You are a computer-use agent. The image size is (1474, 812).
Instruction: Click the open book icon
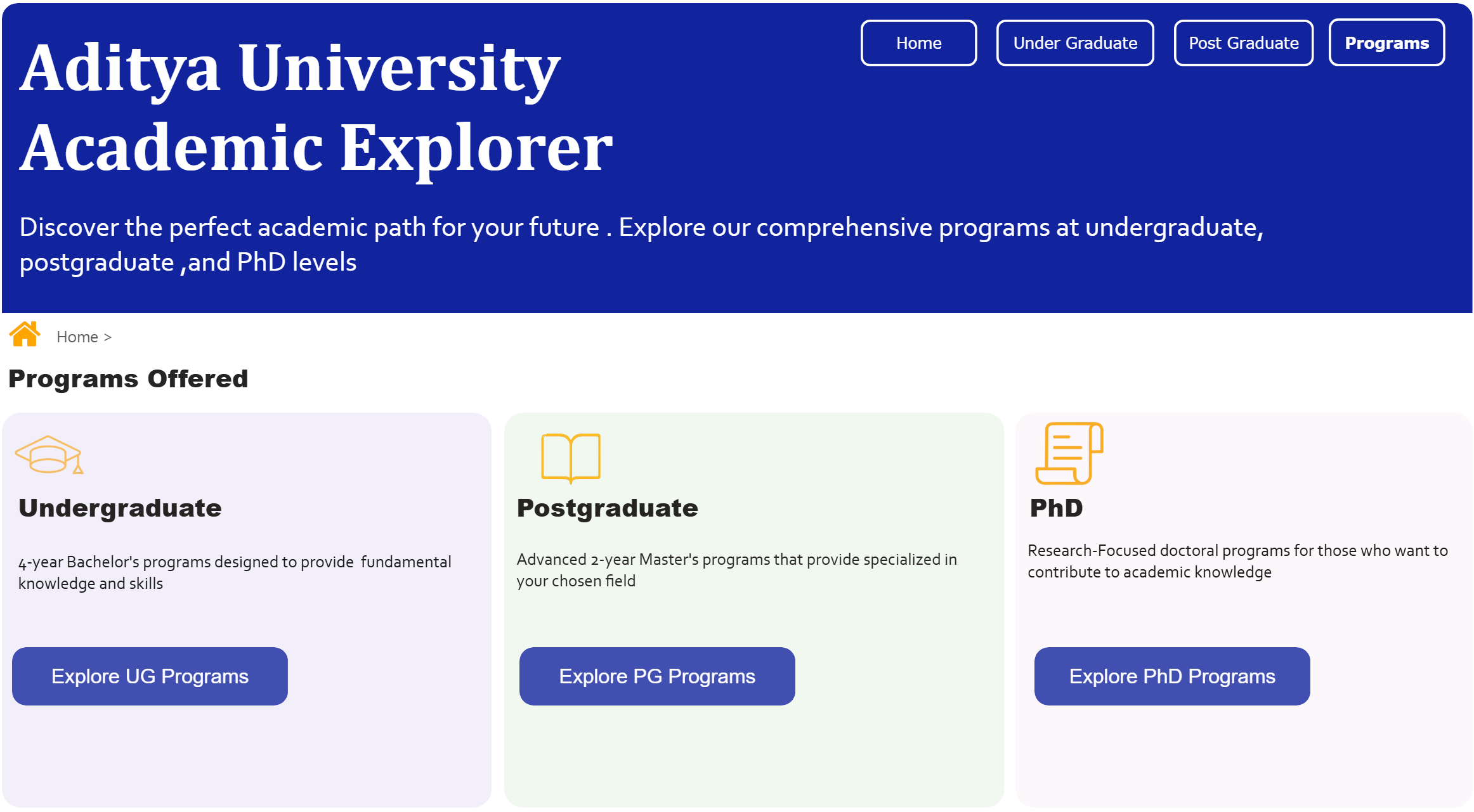click(x=570, y=457)
